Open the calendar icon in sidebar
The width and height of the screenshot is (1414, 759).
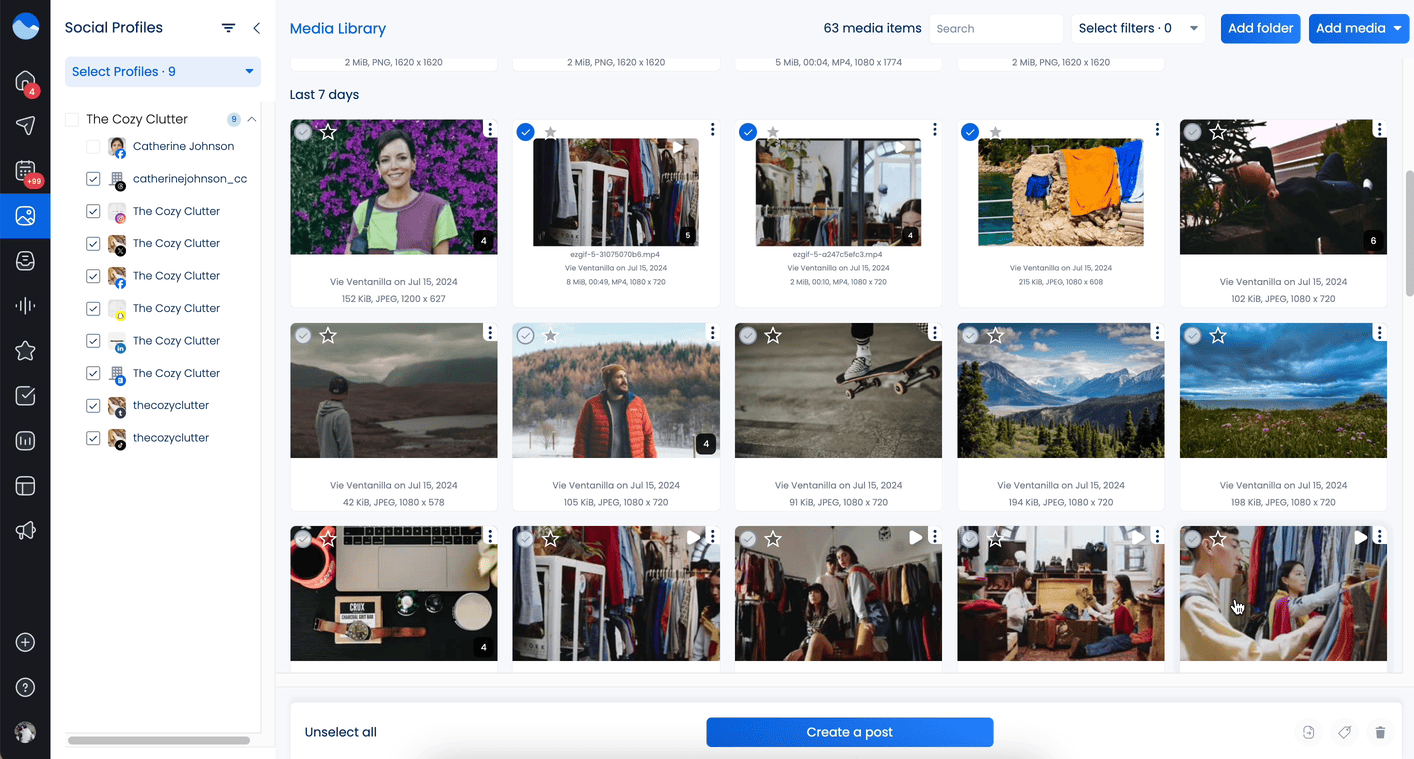[25, 171]
